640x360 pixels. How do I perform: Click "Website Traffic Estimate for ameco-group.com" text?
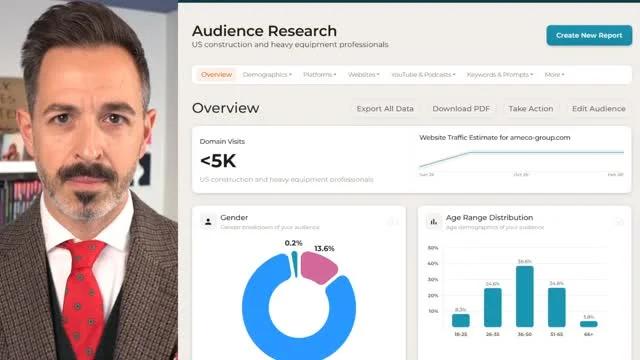495,138
